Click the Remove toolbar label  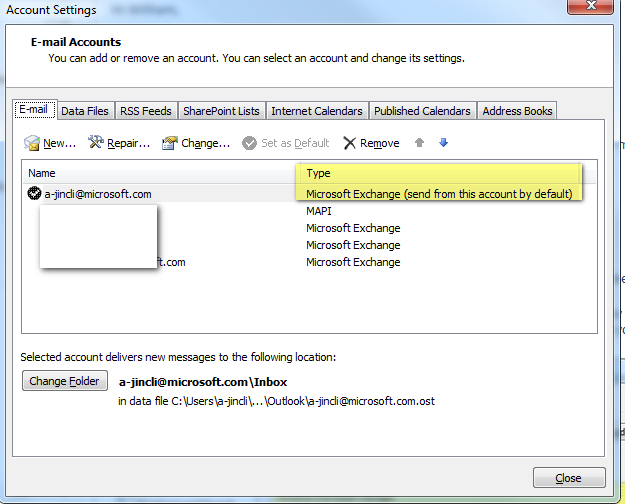click(379, 143)
